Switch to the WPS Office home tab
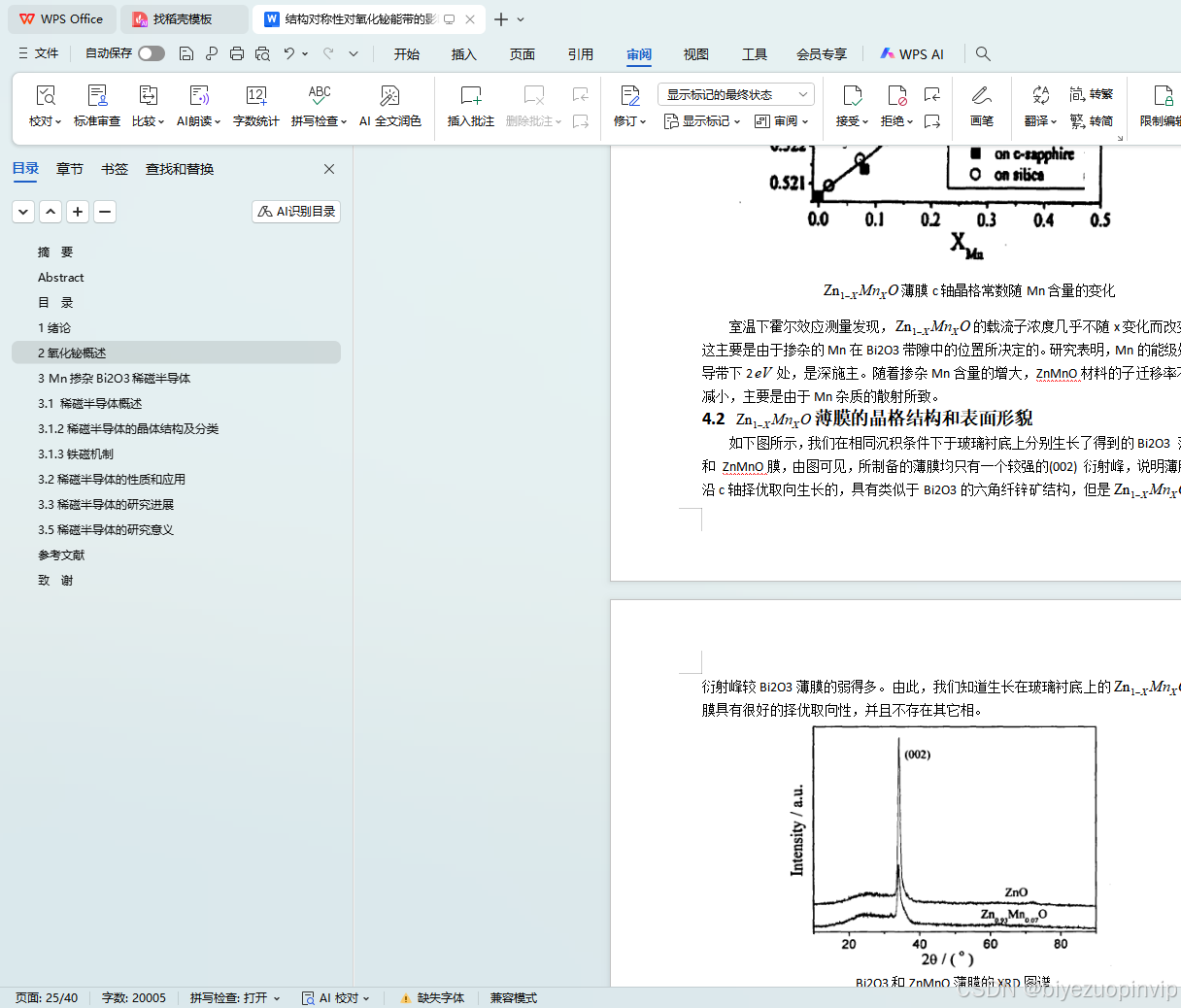 (60, 19)
